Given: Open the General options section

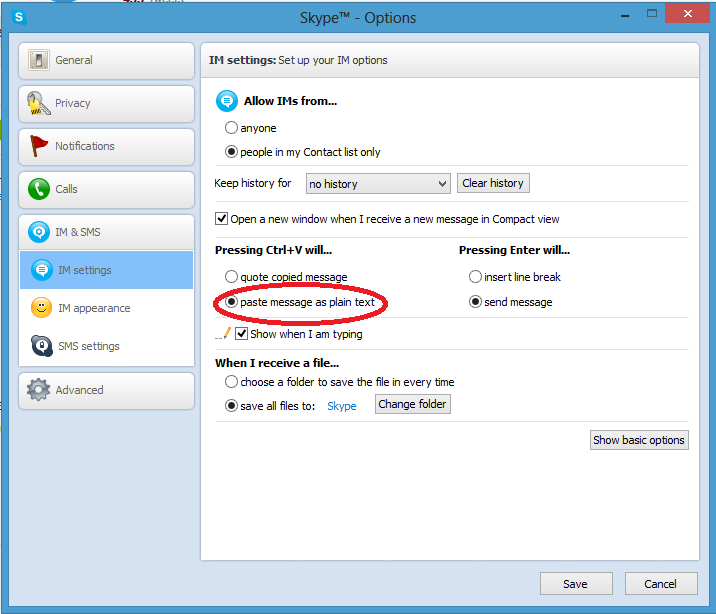Looking at the screenshot, I should [x=106, y=61].
